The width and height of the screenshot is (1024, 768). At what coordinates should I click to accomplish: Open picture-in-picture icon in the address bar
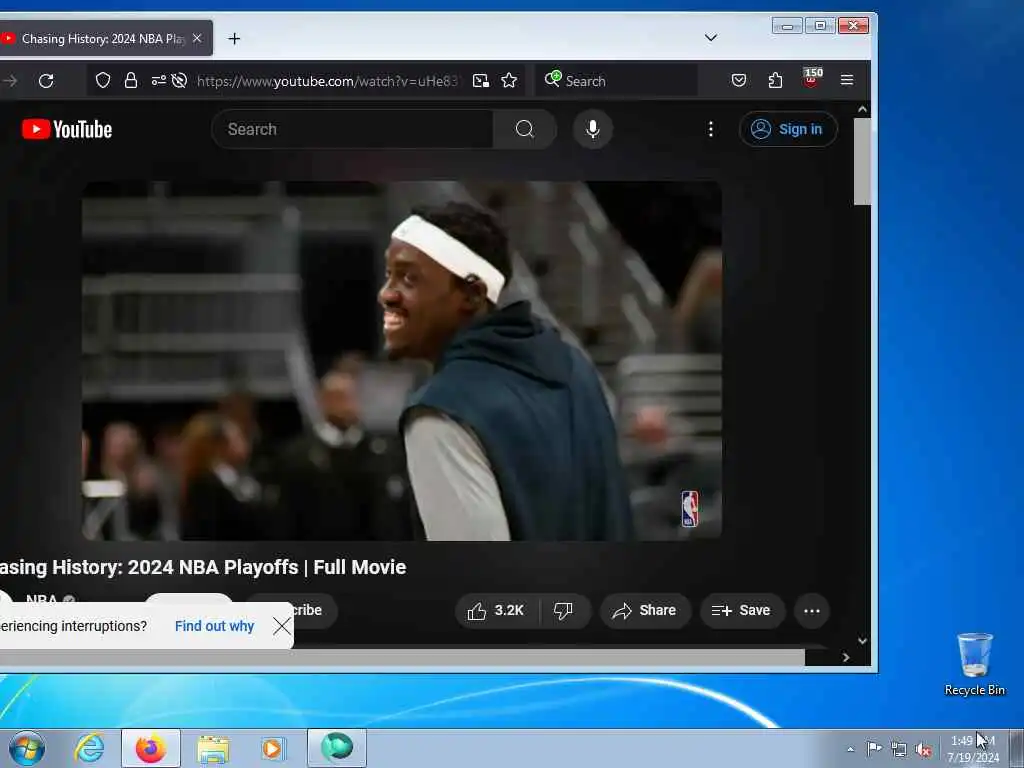[x=481, y=81]
